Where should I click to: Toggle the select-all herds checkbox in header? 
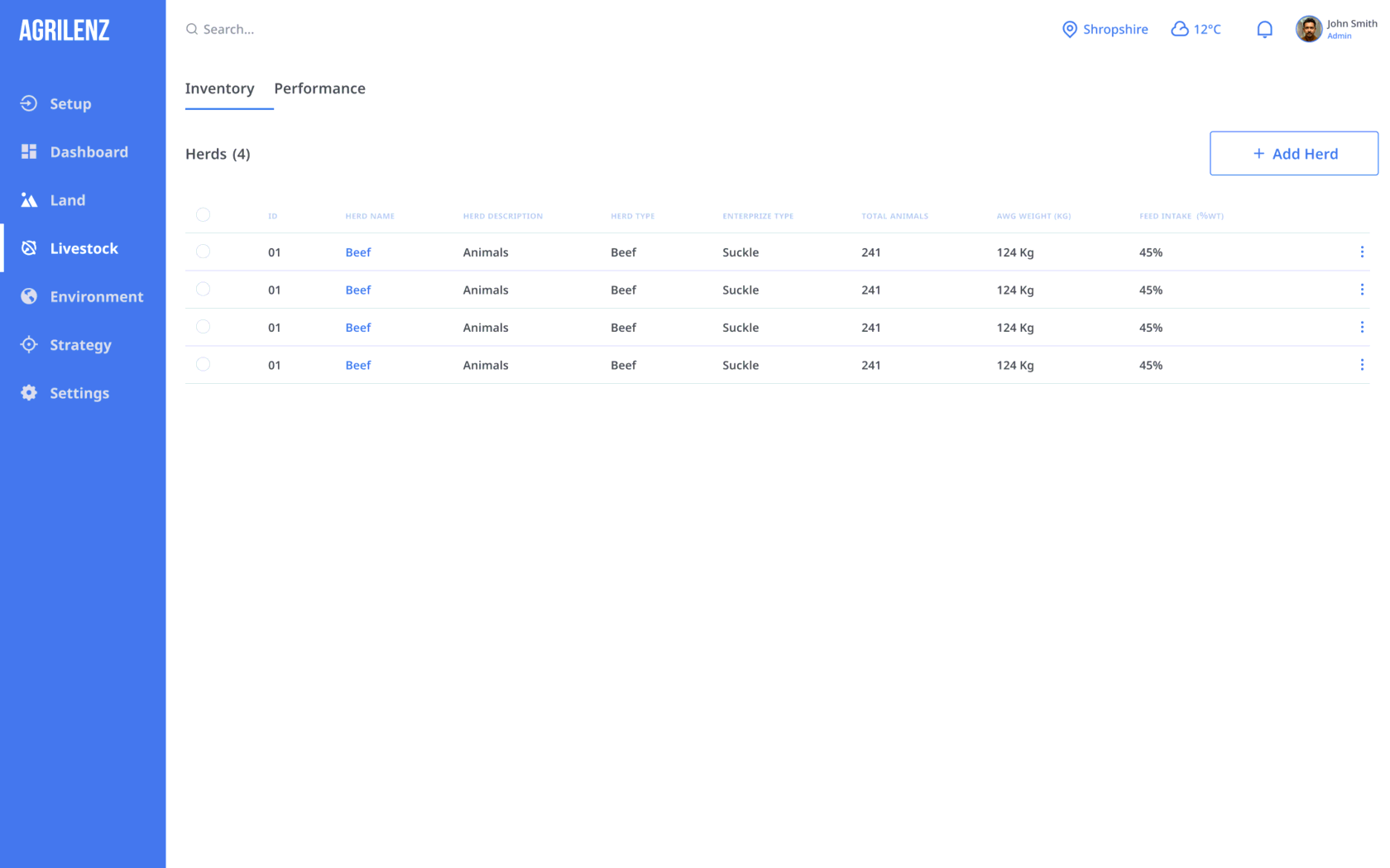click(203, 215)
